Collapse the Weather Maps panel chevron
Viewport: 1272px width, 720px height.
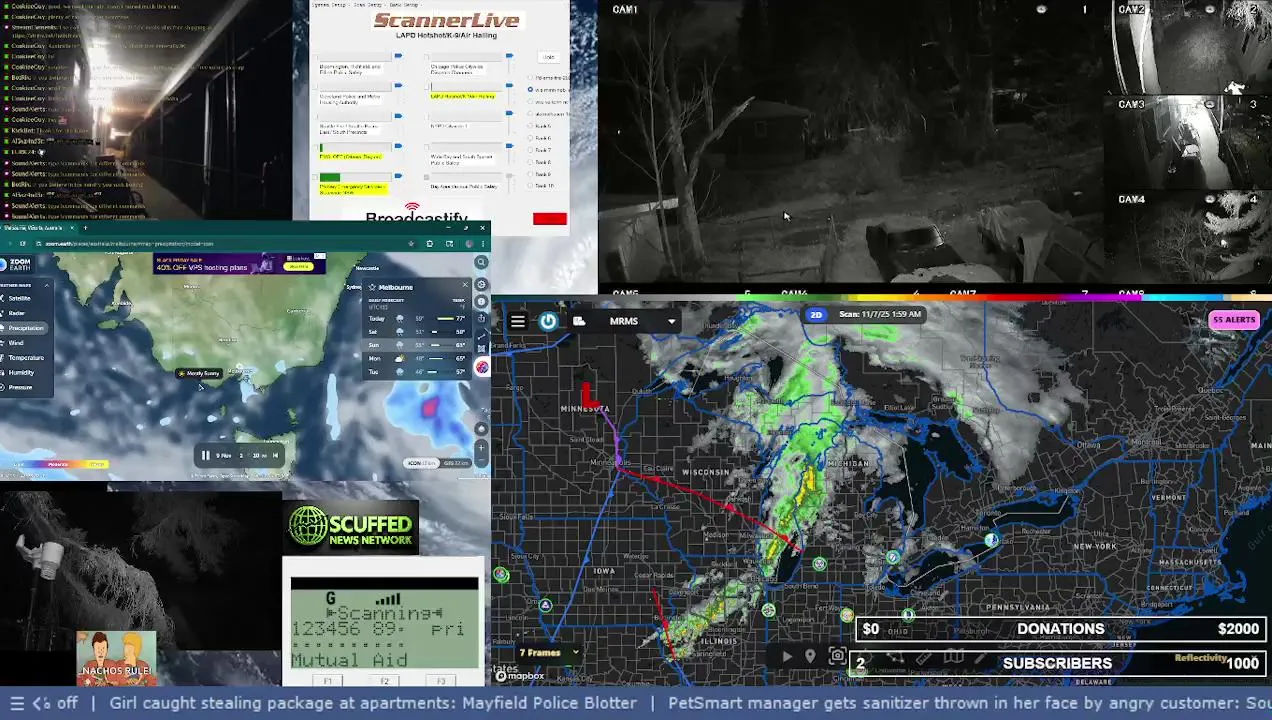coord(46,285)
